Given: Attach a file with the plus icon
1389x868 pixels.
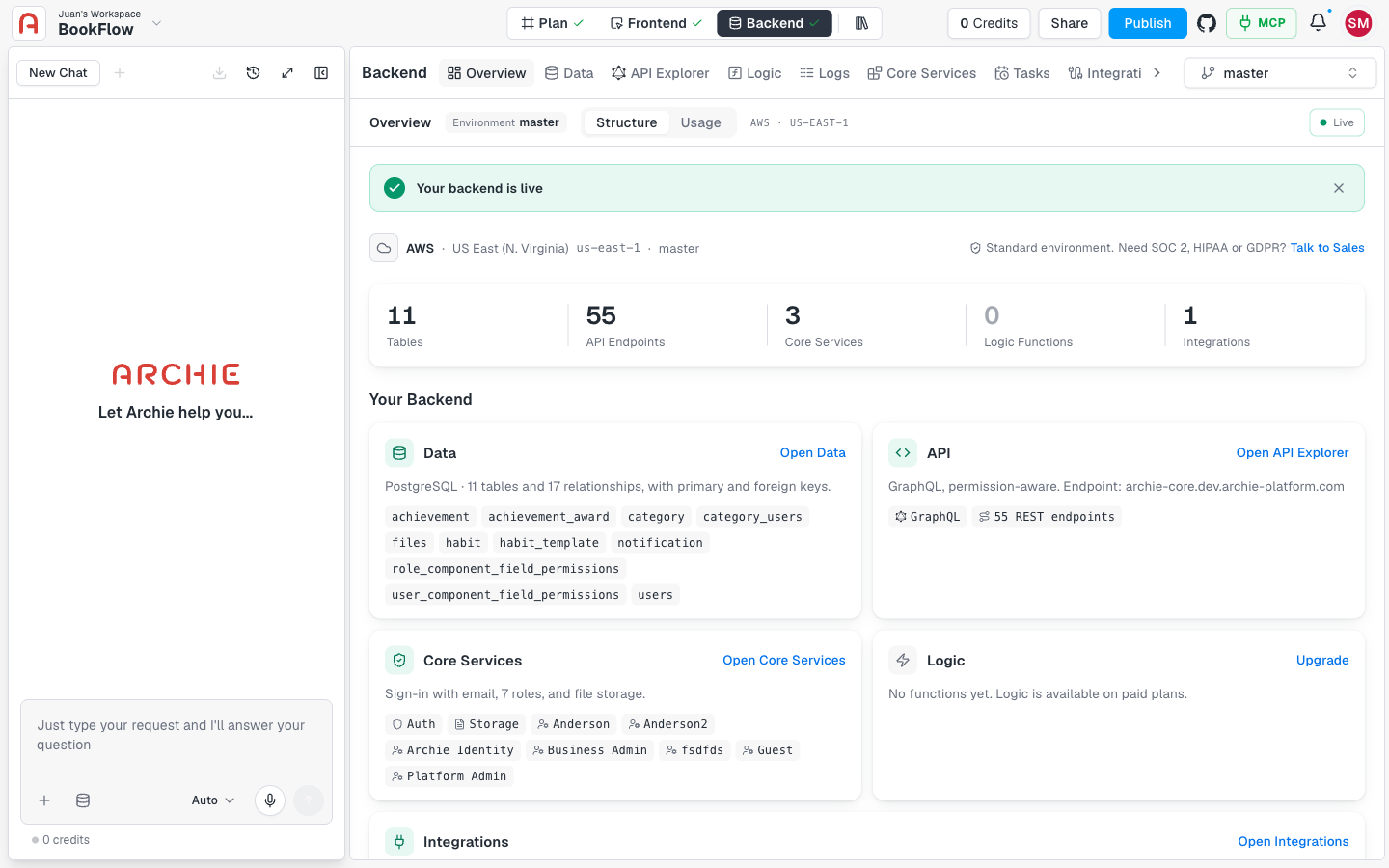Looking at the screenshot, I should (44, 800).
